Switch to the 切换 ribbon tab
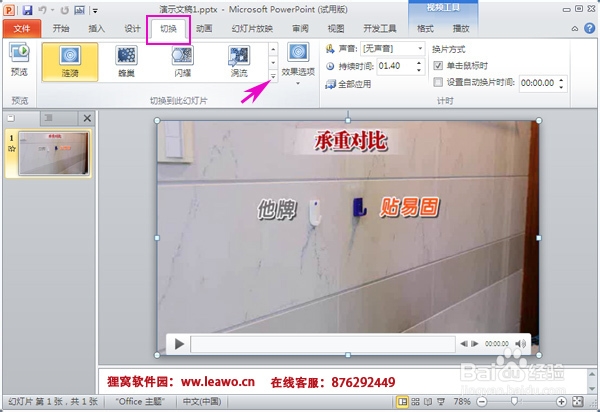Screen dimensions: 600x412 pyautogui.click(x=168, y=29)
